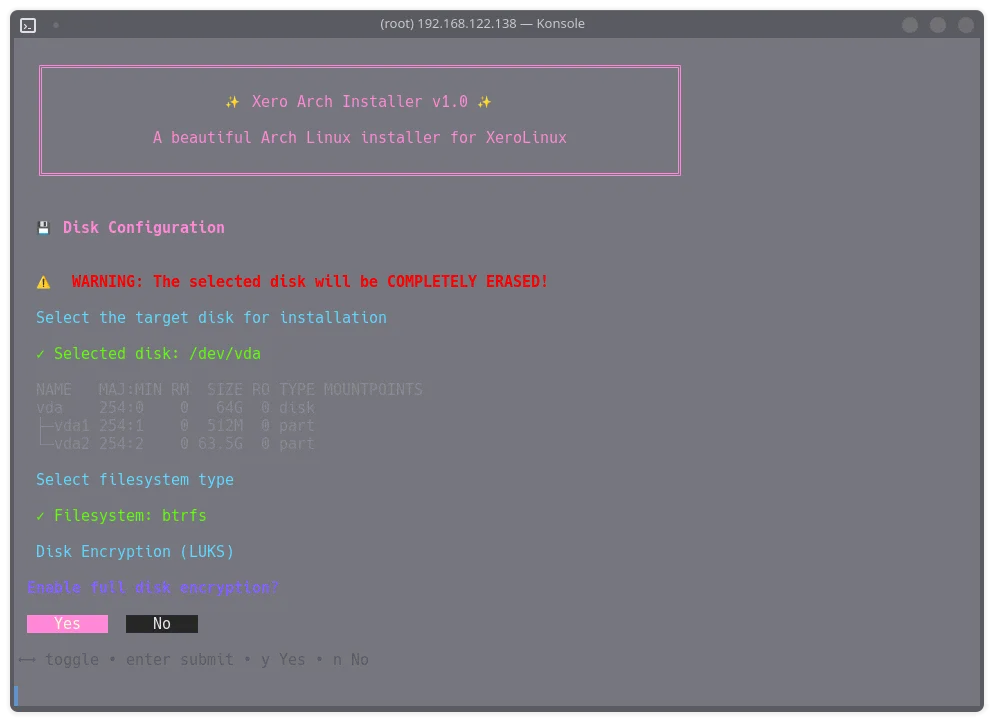Click the sparkle icon right of v1.0
Image resolution: width=994 pixels, height=722 pixels.
click(x=485, y=101)
